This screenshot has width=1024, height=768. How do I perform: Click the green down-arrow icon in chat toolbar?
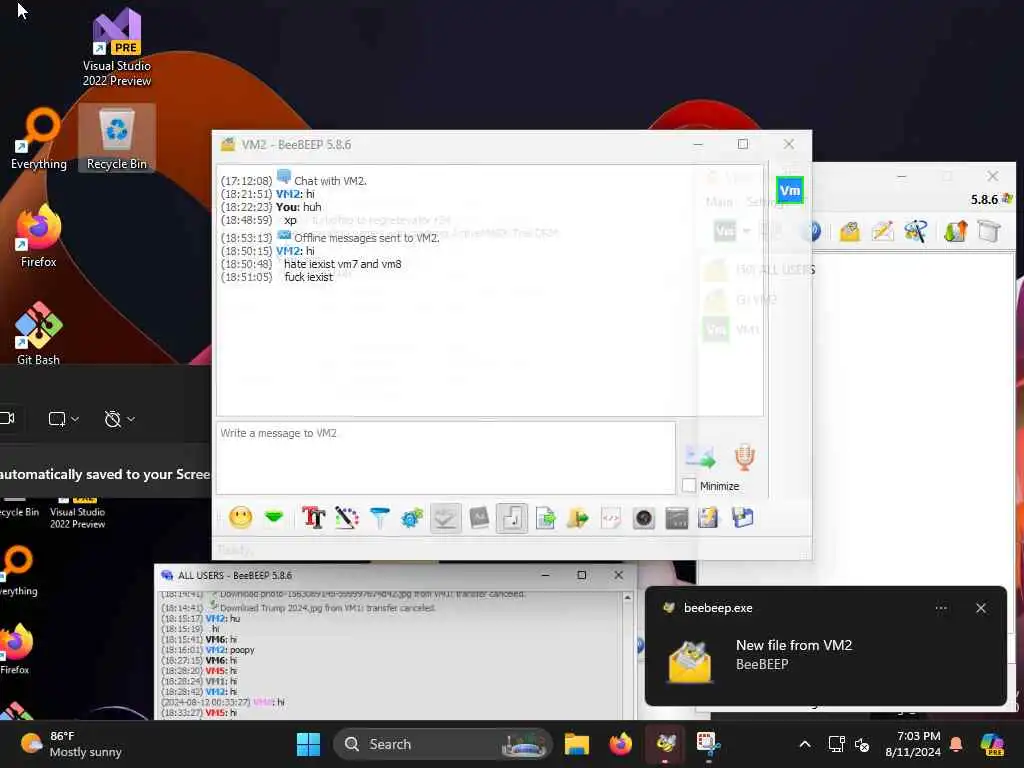(274, 518)
